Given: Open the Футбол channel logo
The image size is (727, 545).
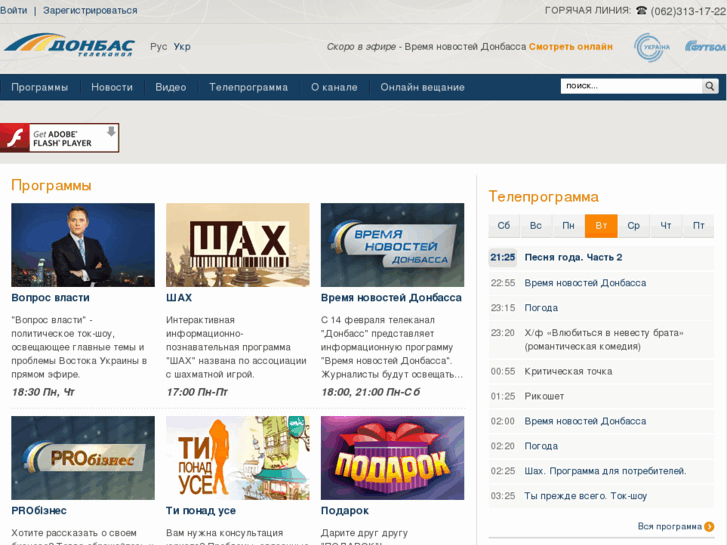Looking at the screenshot, I should [705, 46].
